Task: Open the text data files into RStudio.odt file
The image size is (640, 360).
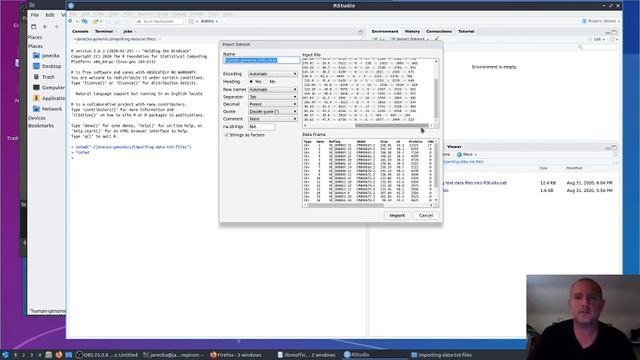Action: tap(475, 183)
